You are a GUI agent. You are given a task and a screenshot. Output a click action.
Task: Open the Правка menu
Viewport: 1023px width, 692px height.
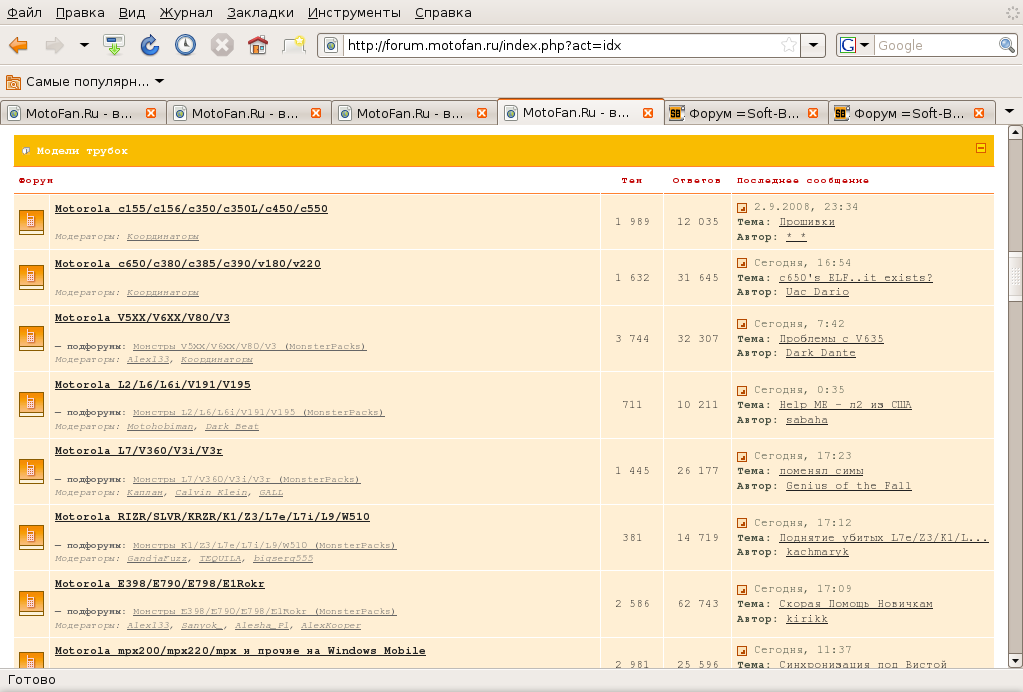[80, 12]
